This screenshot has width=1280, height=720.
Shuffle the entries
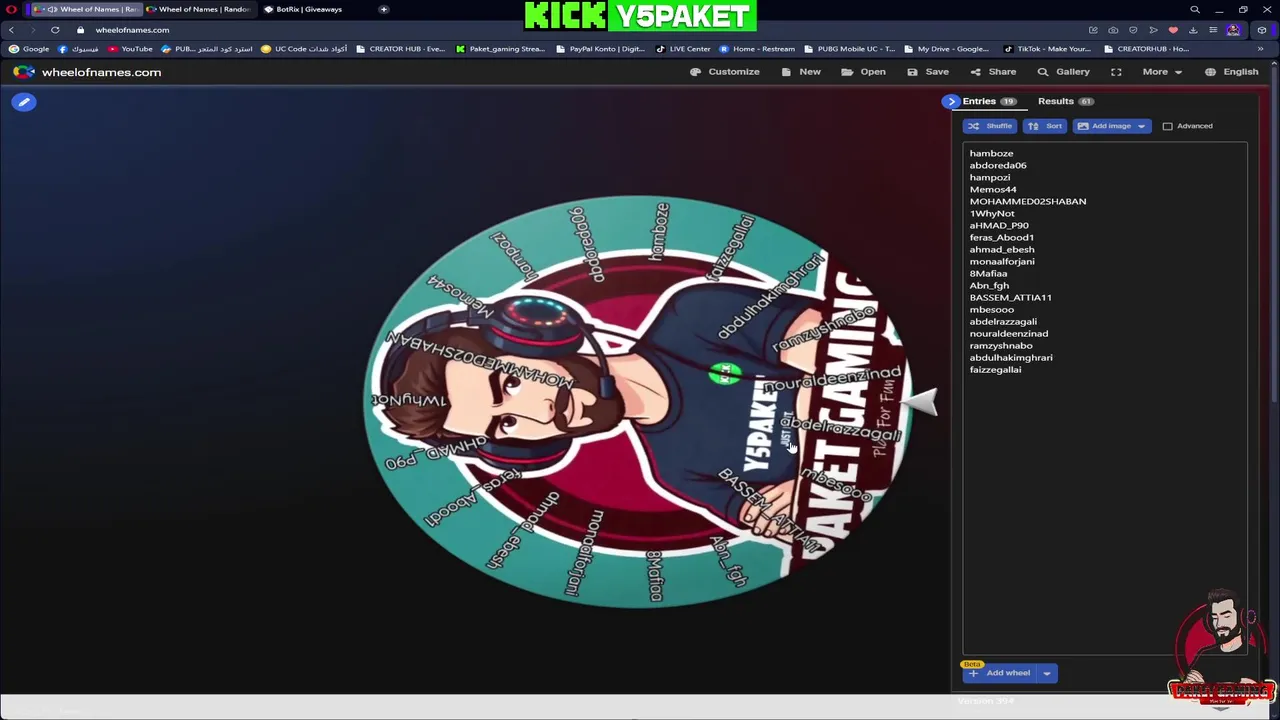pyautogui.click(x=990, y=126)
